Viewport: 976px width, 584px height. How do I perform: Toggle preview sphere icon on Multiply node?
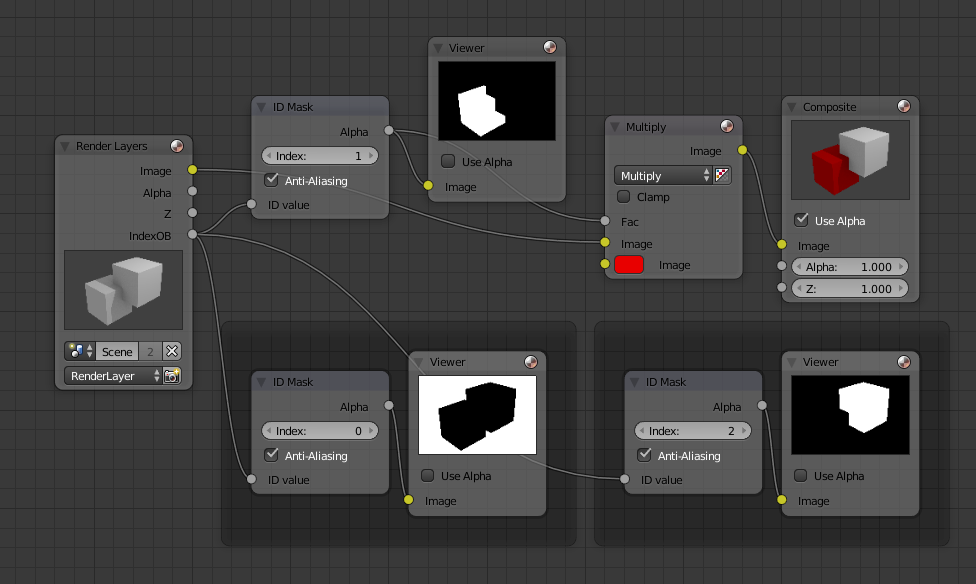pyautogui.click(x=726, y=126)
